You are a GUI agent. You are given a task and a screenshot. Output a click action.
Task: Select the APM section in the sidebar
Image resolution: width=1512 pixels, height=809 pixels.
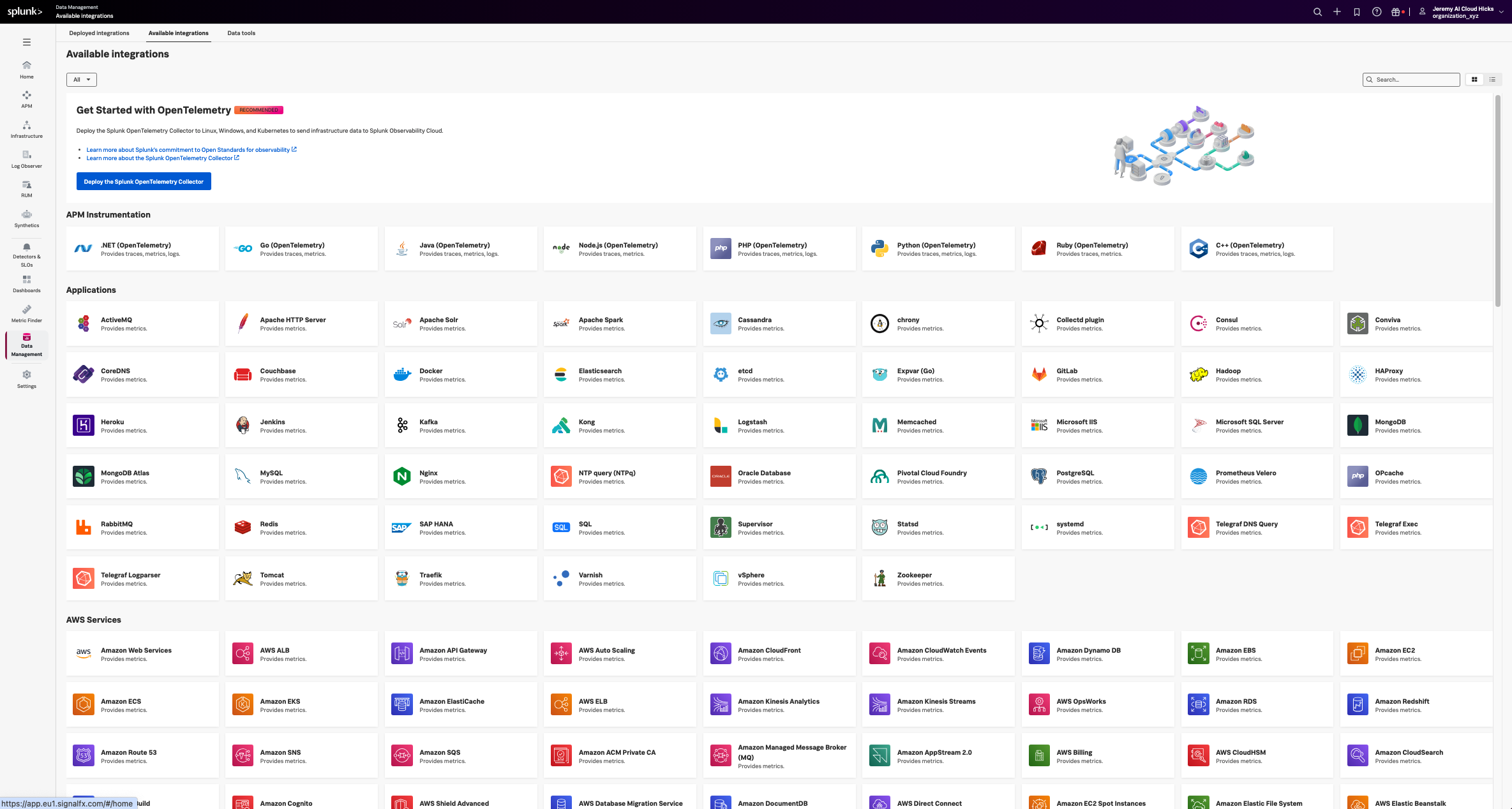(26, 100)
